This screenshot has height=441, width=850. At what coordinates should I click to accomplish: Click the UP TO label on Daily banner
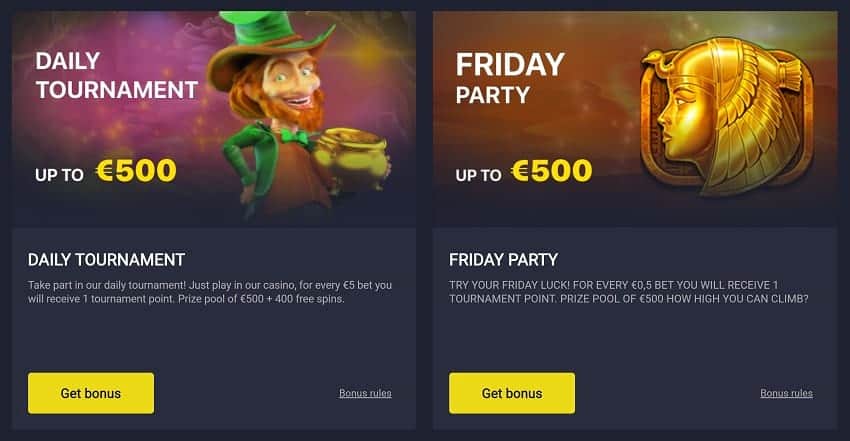59,175
